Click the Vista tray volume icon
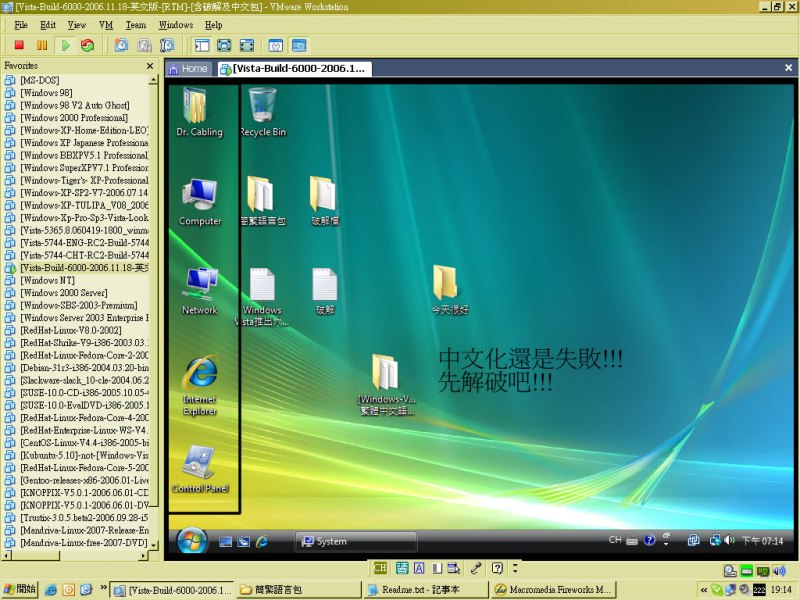 729,540
